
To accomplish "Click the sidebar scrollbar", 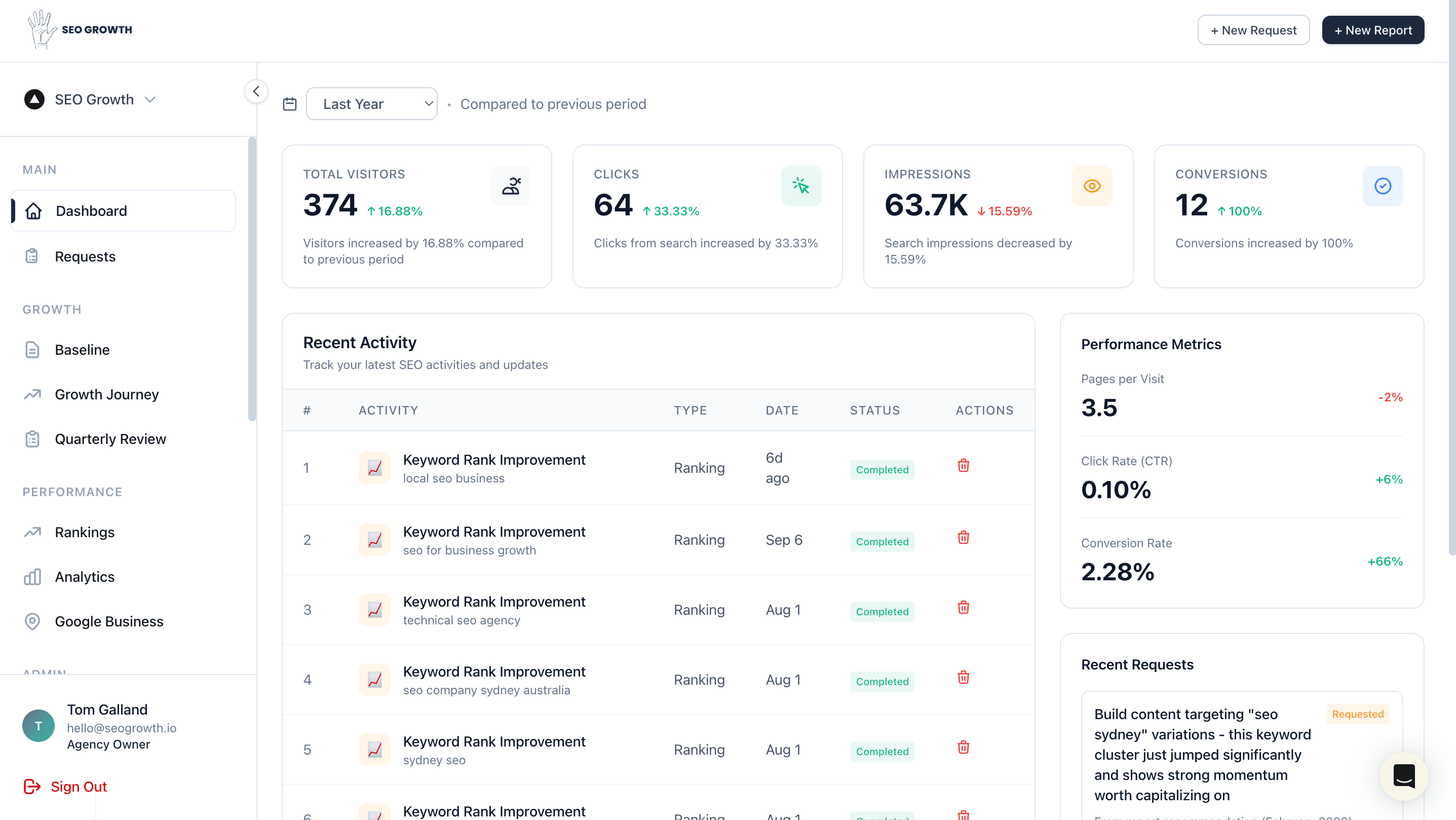I will coord(252,279).
